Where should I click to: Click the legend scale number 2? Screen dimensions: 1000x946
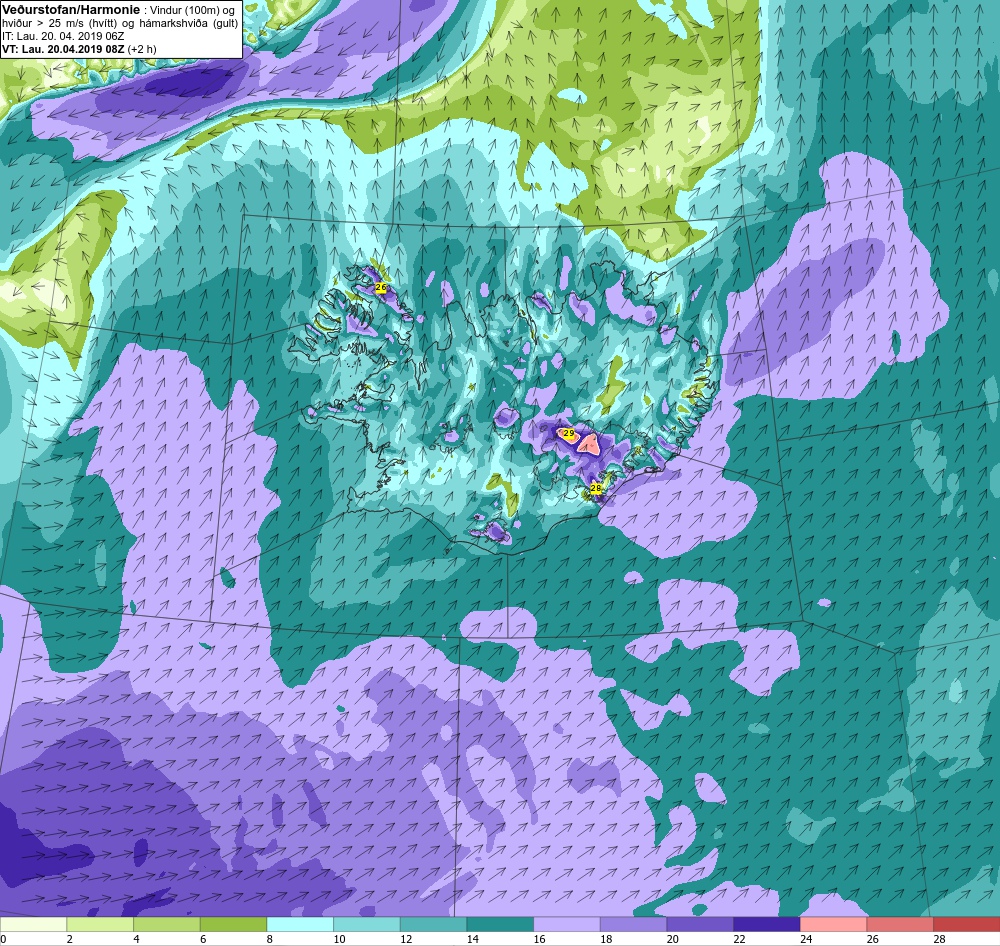click(x=70, y=939)
